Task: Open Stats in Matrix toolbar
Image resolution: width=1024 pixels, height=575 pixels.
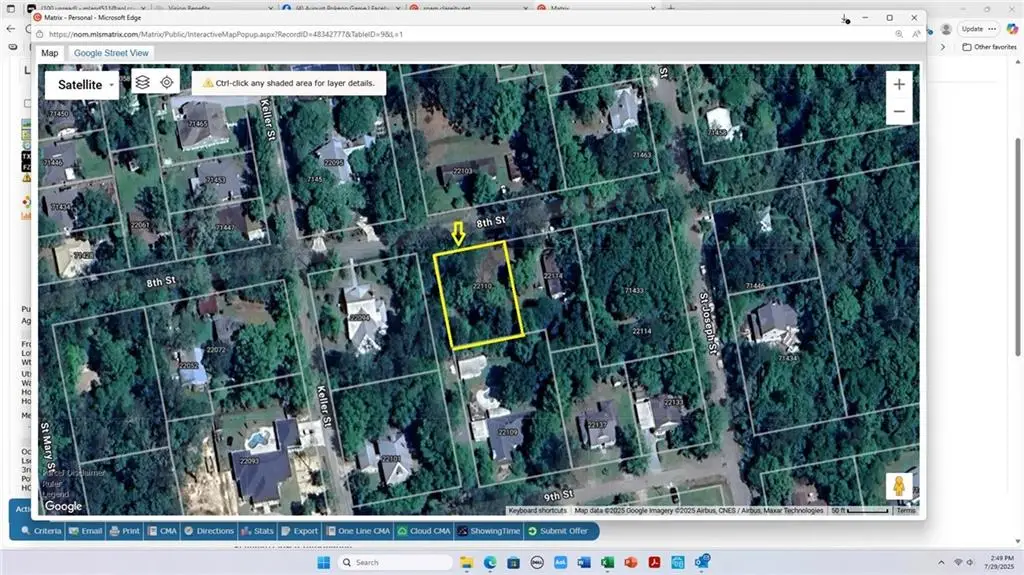Action: (x=257, y=531)
